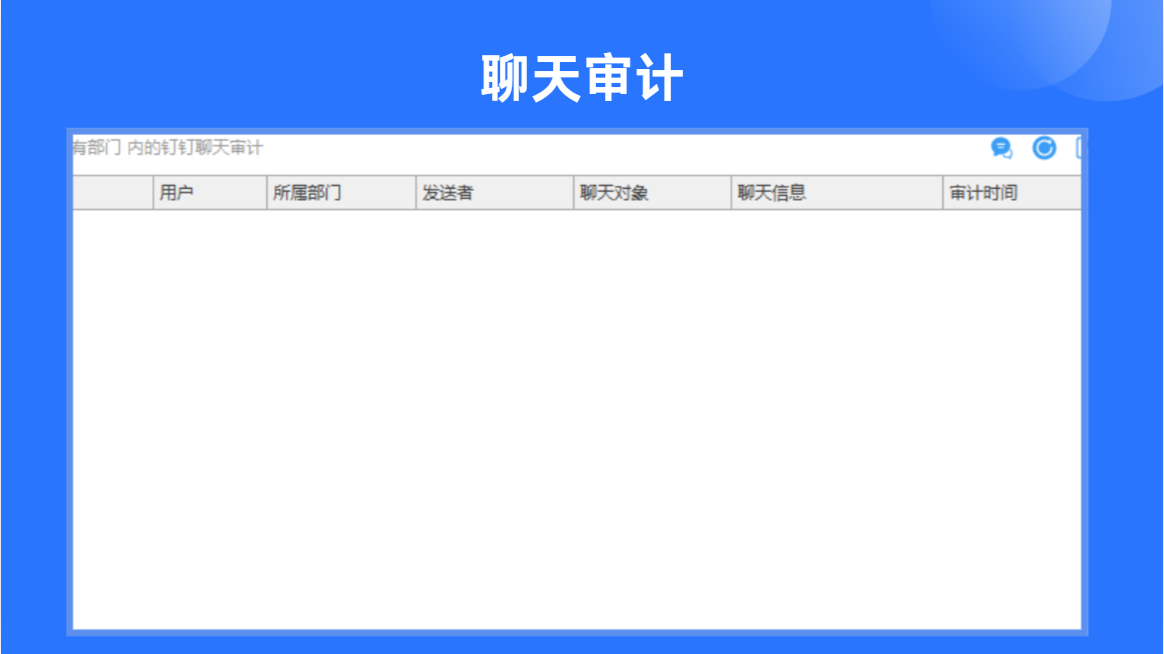Click divider between 发送者 and 聊天对象 headers
Screen dimensions: 1164x654
[574, 193]
